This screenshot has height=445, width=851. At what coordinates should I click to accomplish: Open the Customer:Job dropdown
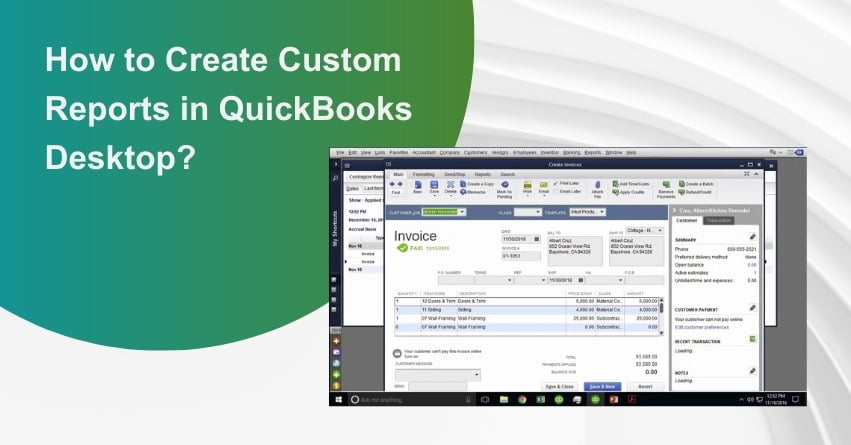click(x=462, y=212)
